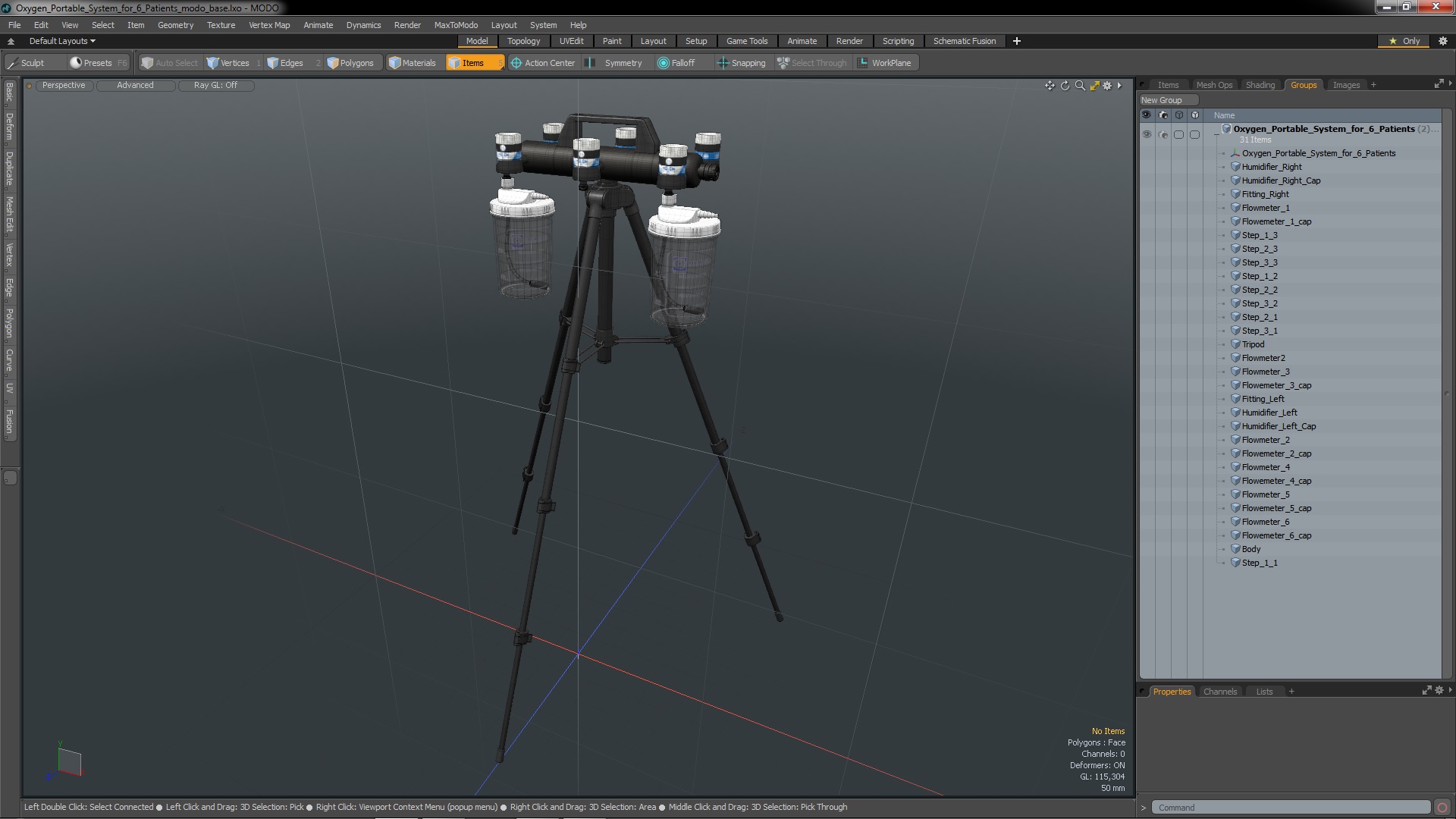Image resolution: width=1456 pixels, height=819 pixels.
Task: Open Action Center options
Action: coord(544,63)
